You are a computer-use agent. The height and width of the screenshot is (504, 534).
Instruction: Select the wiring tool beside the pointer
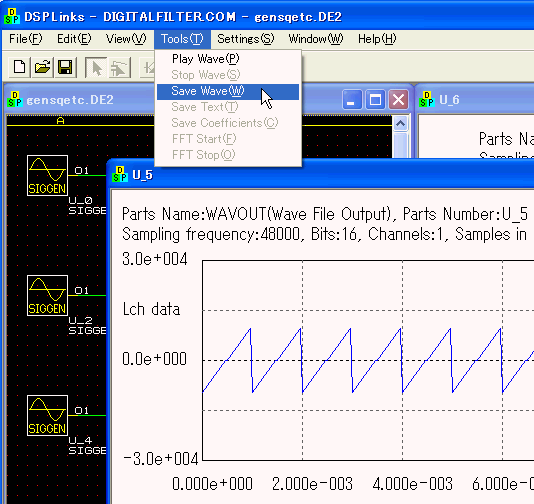[119, 67]
